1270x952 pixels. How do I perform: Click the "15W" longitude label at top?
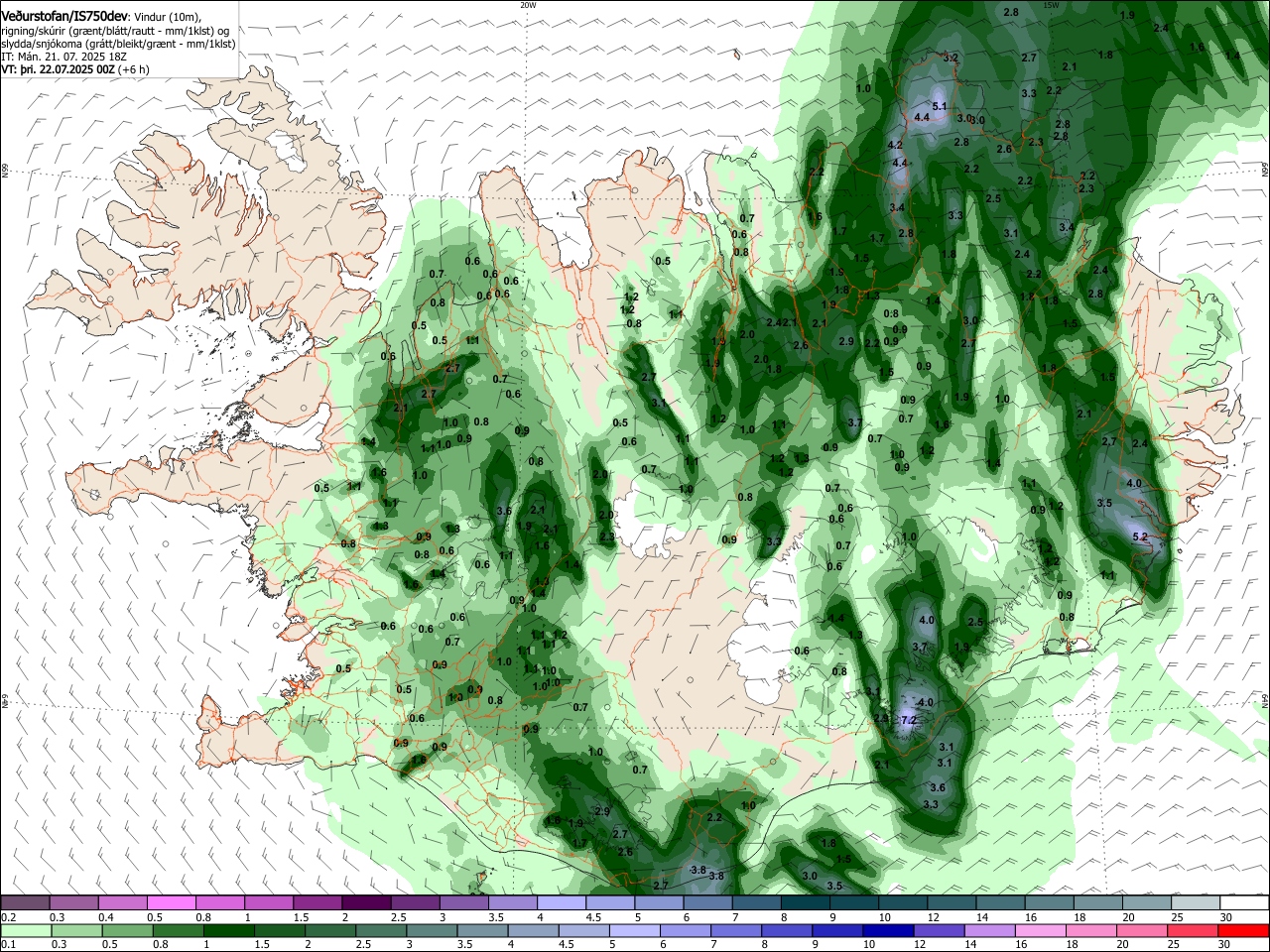tap(1051, 5)
